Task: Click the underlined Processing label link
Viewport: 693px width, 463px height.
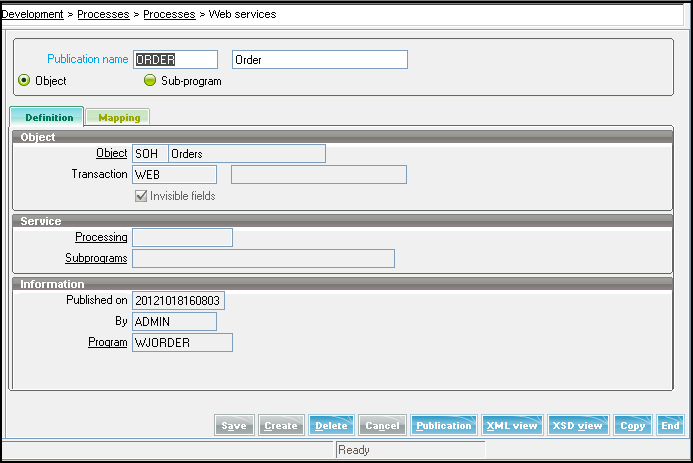Action: pos(101,237)
